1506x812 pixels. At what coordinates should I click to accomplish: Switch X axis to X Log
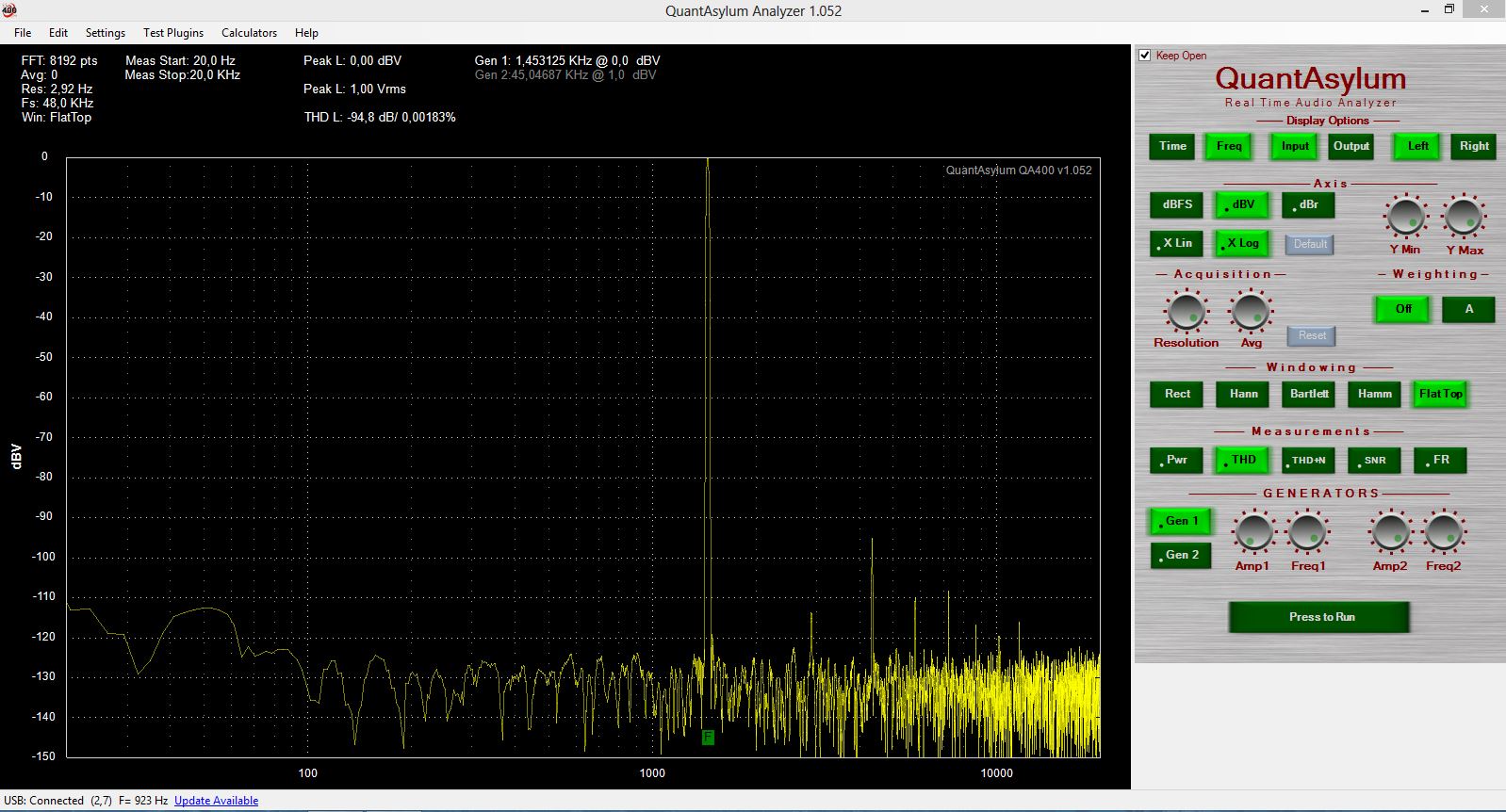click(x=1242, y=243)
